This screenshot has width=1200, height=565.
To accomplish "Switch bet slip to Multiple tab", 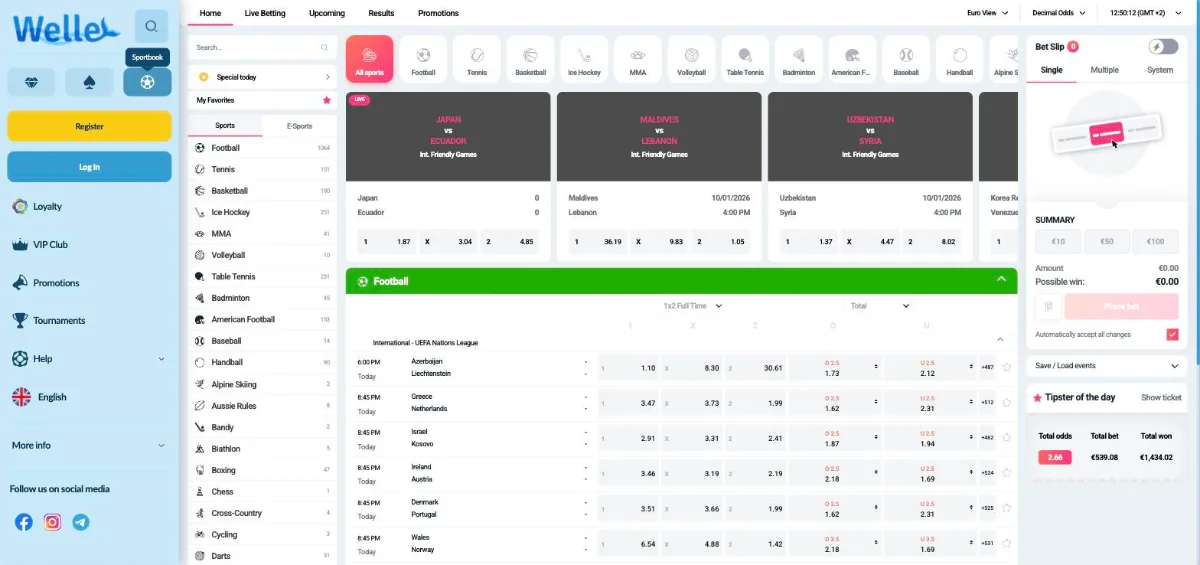I will (x=1105, y=70).
